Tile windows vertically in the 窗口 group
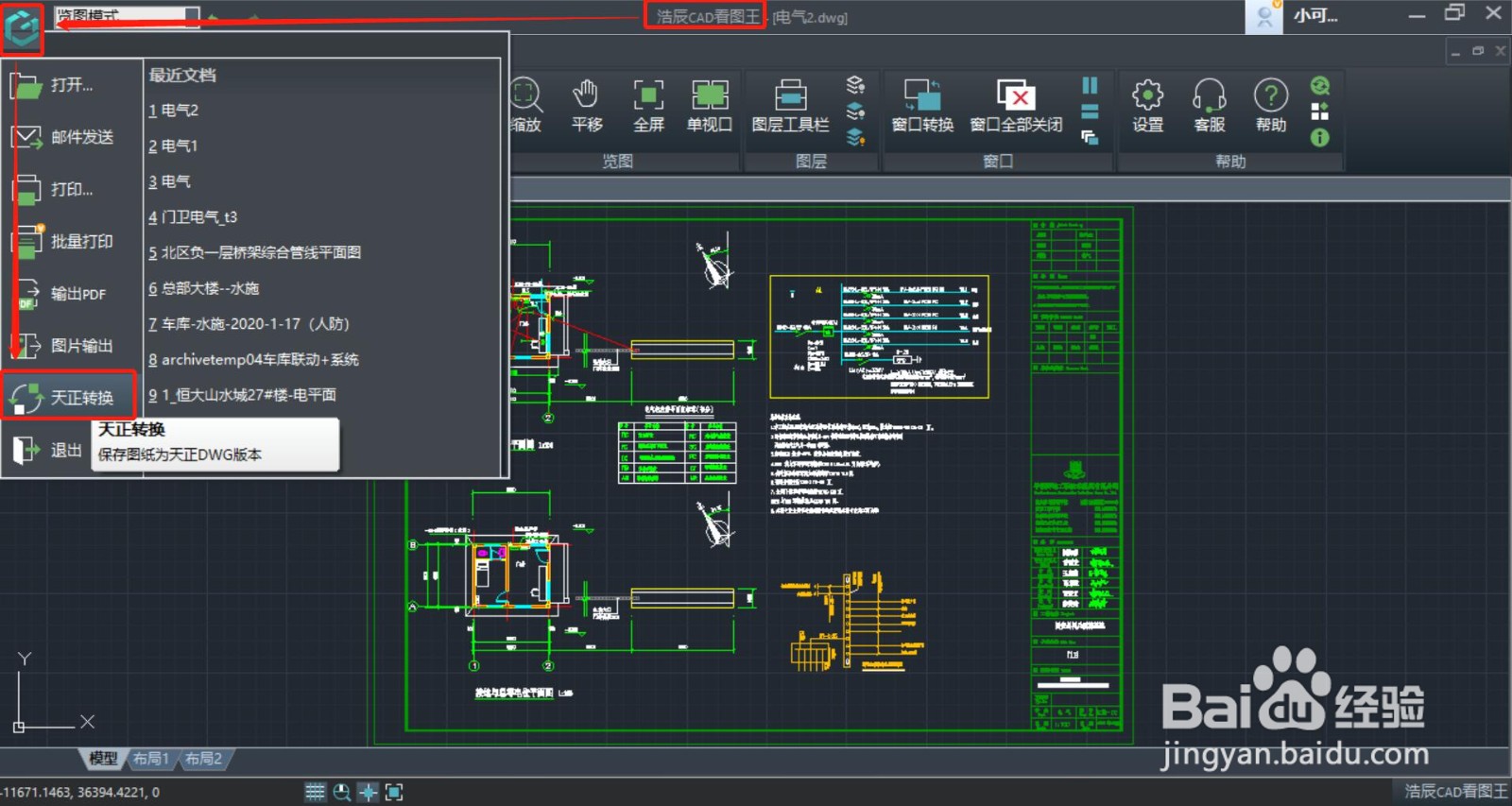 click(x=1090, y=86)
